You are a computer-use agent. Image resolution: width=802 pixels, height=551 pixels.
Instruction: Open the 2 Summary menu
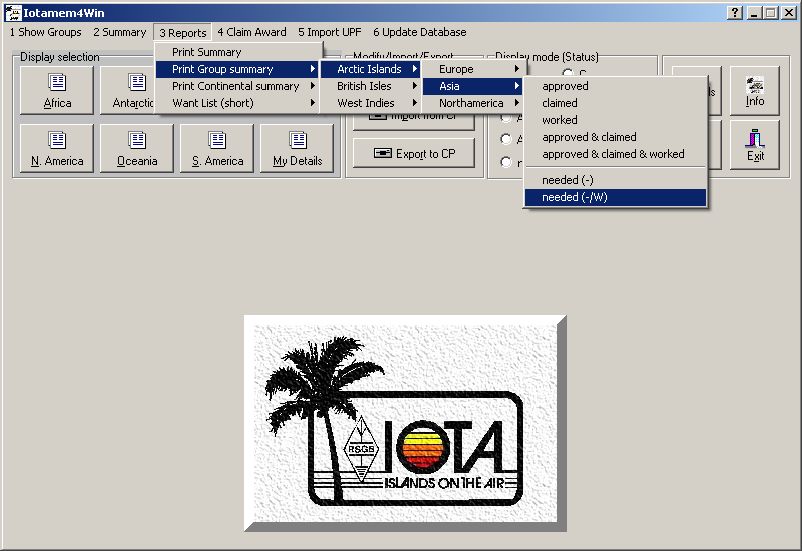pyautogui.click(x=120, y=32)
